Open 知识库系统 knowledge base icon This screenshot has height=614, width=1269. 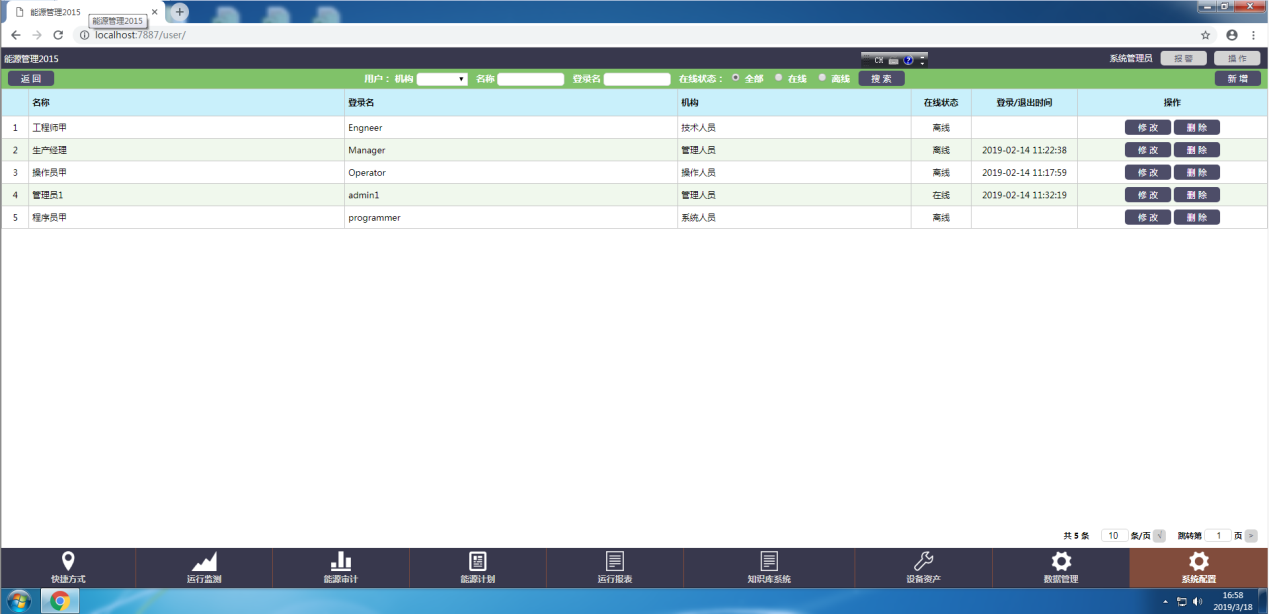[x=768, y=561]
